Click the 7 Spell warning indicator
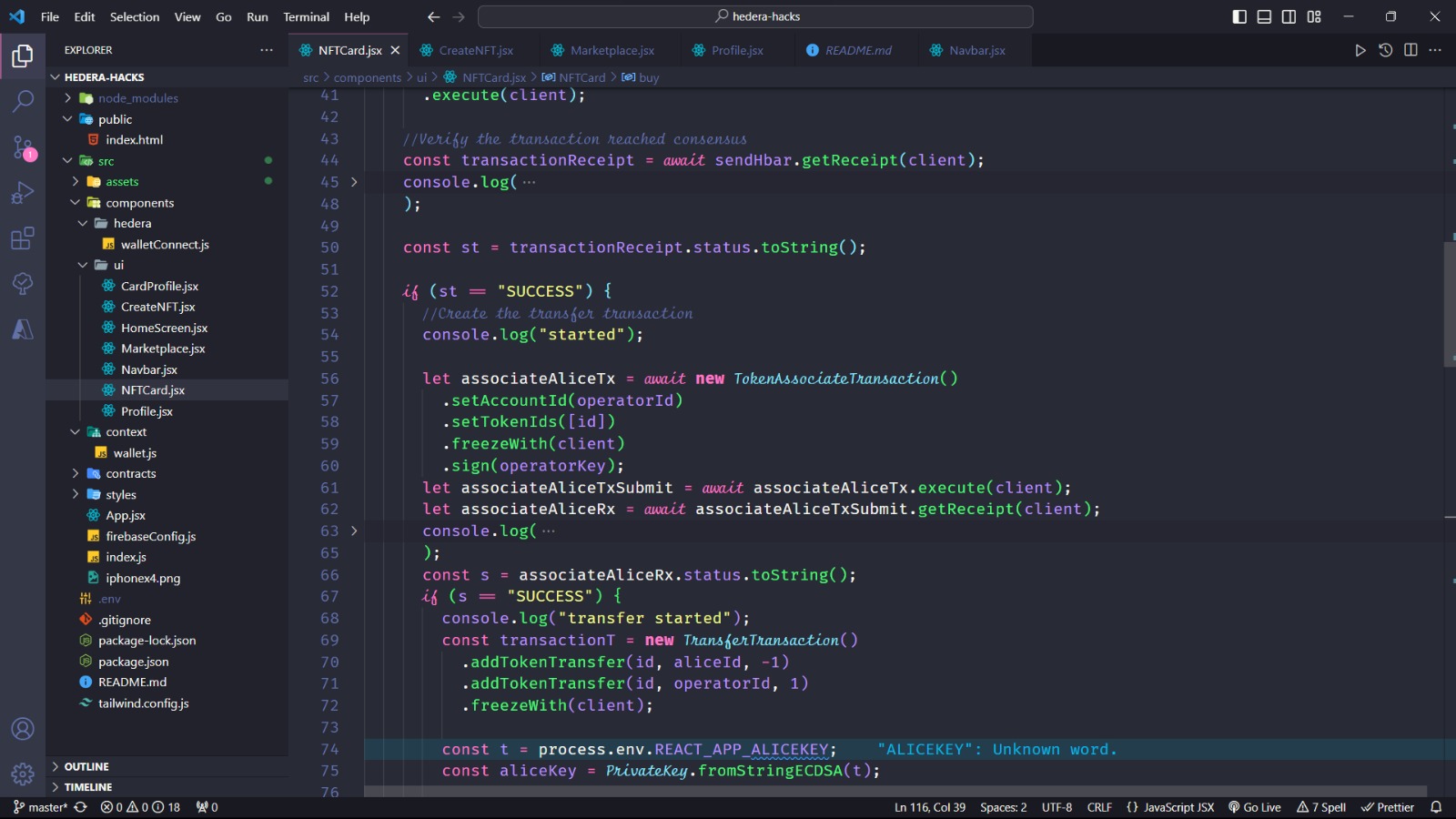This screenshot has width=1456, height=819. pos(1321,807)
